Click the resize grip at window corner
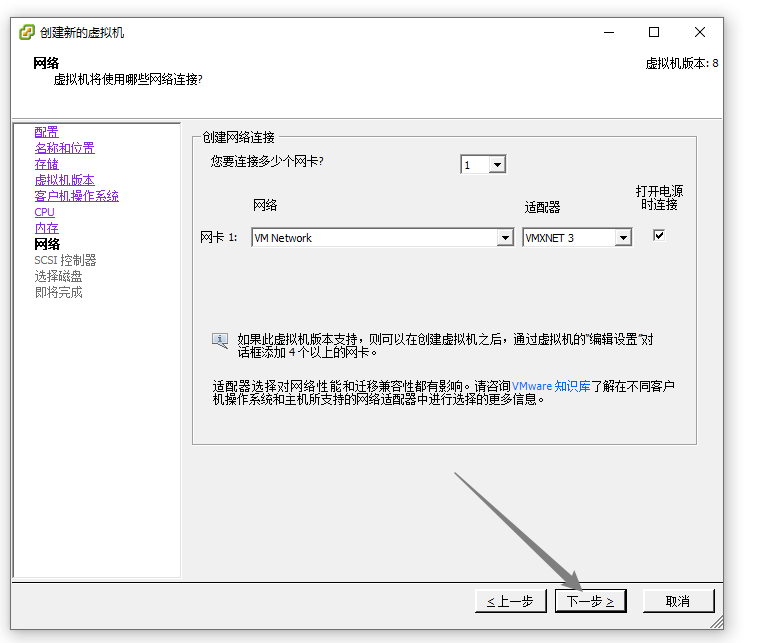This screenshot has height=643, width=779. coord(717,623)
